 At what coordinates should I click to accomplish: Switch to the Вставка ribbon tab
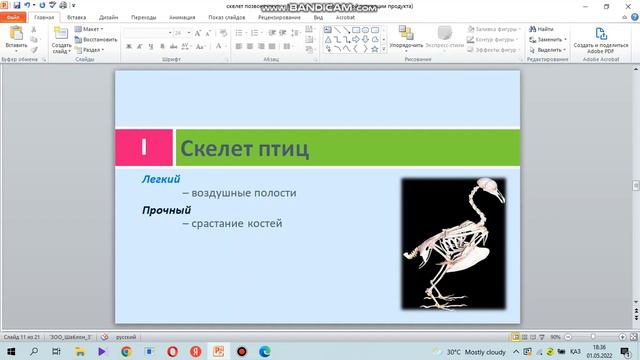76,17
